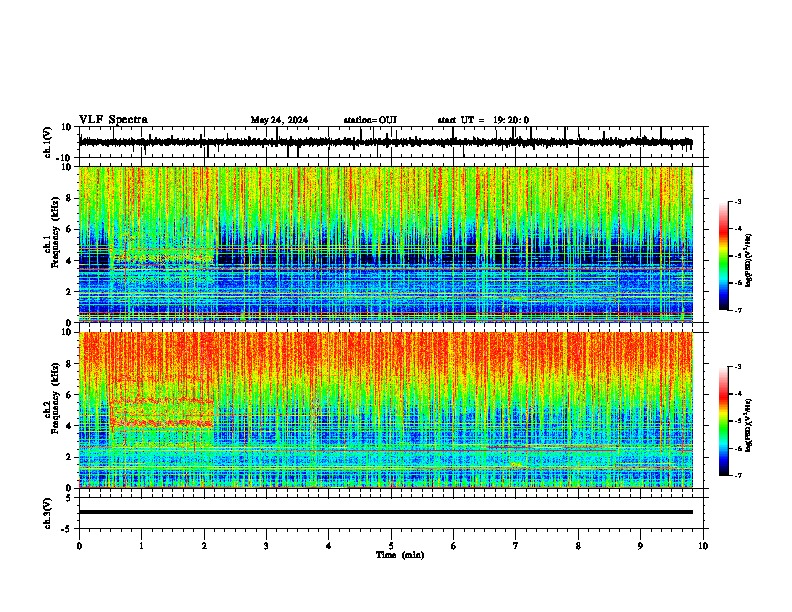Click time axis tick label "6"
This screenshot has width=792, height=612.
coord(454,546)
